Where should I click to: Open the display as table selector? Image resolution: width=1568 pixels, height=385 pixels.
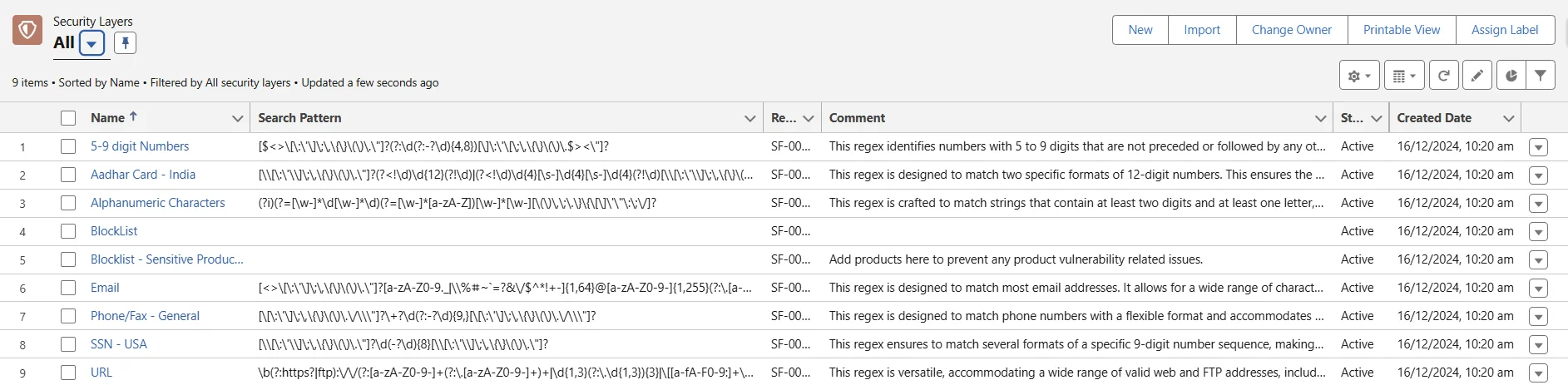tap(1403, 76)
